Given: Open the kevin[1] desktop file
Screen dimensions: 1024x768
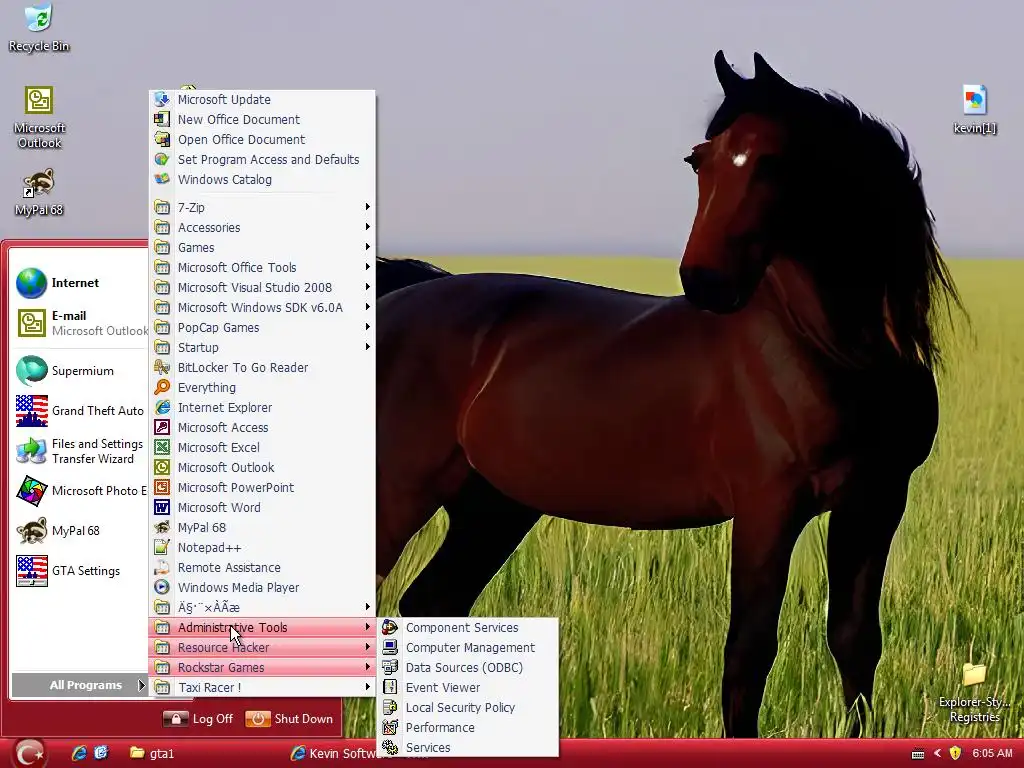Looking at the screenshot, I should [974, 109].
